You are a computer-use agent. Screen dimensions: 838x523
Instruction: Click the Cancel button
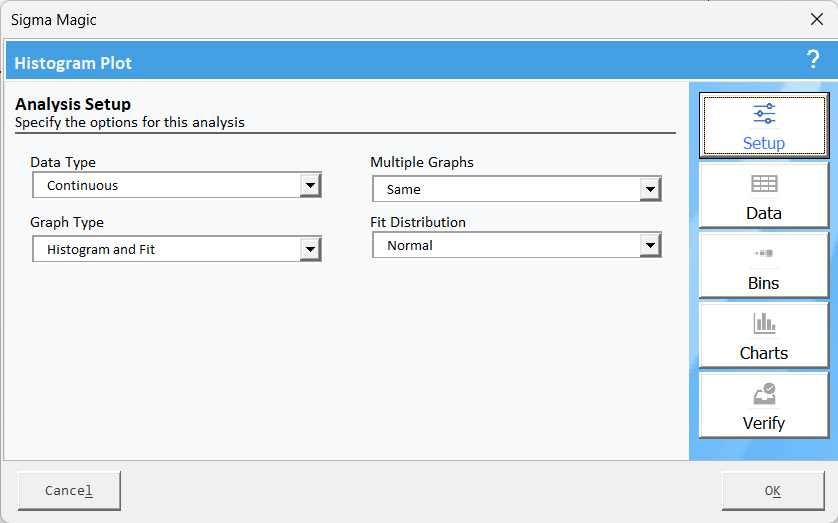tap(69, 490)
